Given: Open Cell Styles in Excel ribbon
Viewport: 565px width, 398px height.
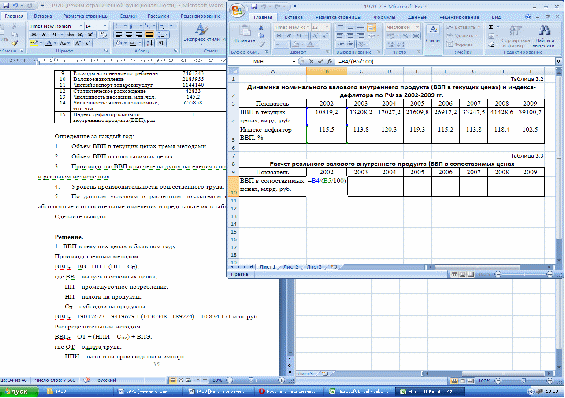Looking at the screenshot, I should point(433,33).
